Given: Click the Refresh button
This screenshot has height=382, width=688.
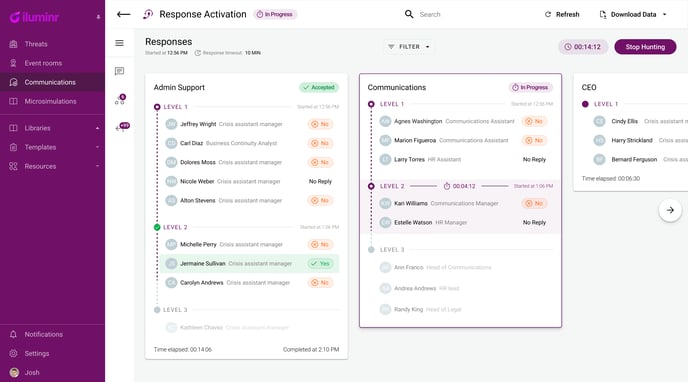Looking at the screenshot, I should (x=562, y=14).
